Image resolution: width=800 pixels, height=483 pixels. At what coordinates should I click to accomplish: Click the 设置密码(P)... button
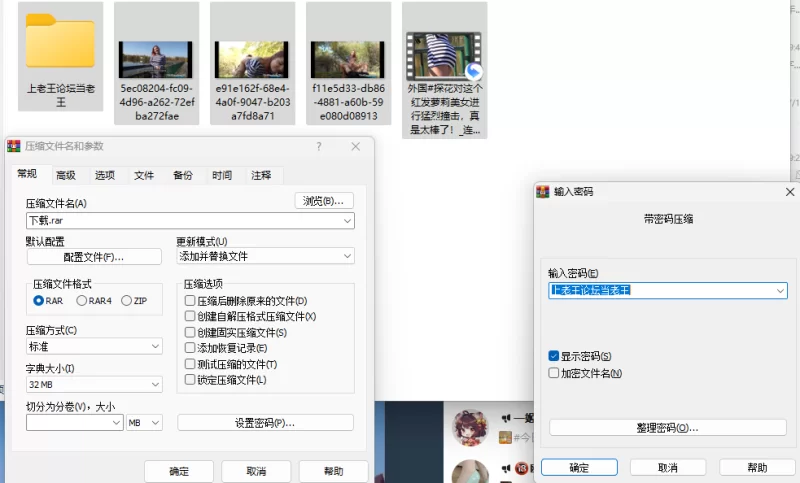click(x=265, y=423)
